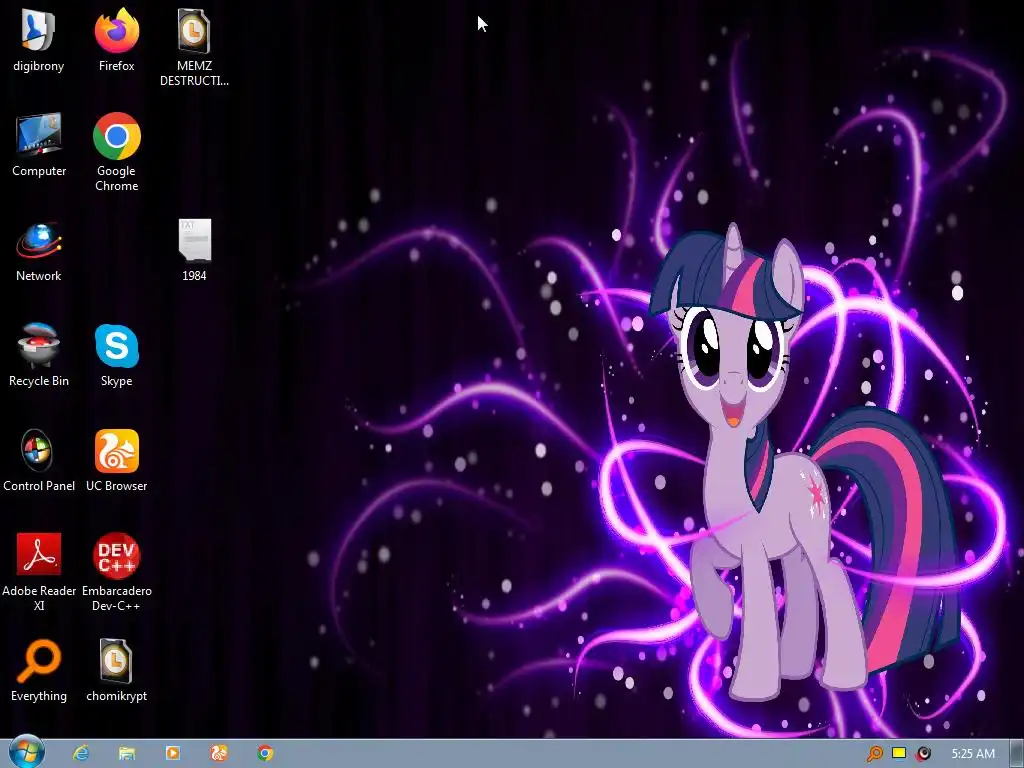
Task: Open the media player taskbar icon
Action: click(173, 753)
